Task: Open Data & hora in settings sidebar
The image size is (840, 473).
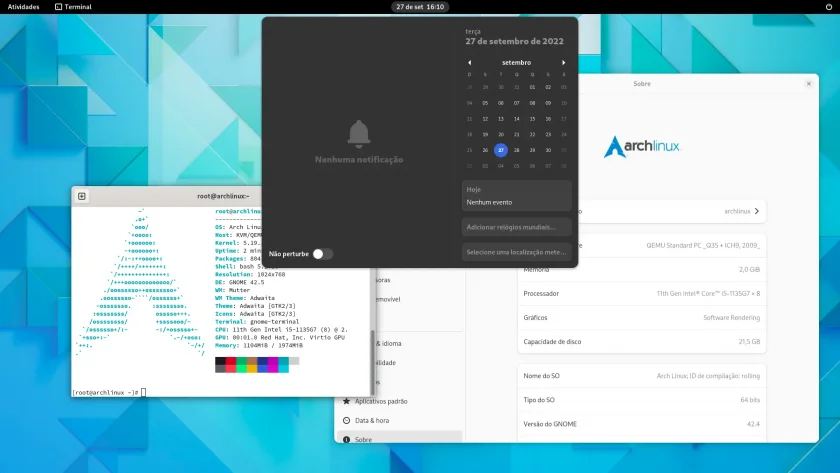Action: click(400, 421)
